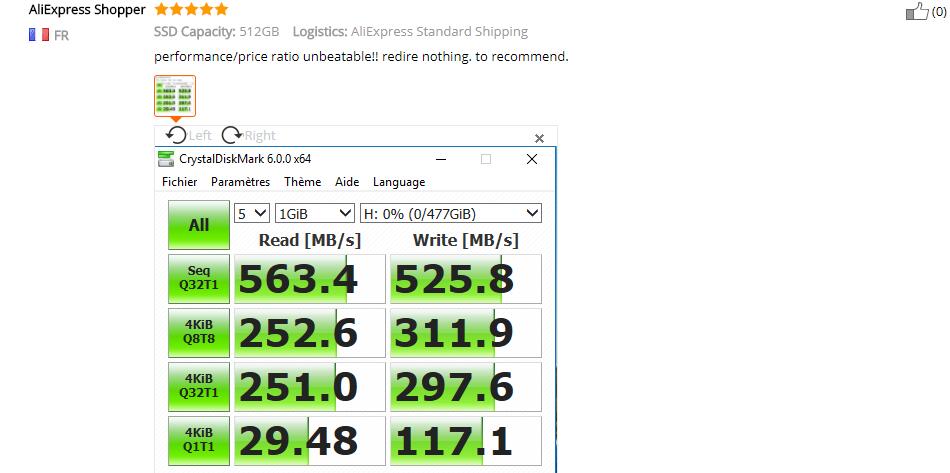Click the Seq read value 563.4
This screenshot has width=950, height=473.
click(310, 279)
